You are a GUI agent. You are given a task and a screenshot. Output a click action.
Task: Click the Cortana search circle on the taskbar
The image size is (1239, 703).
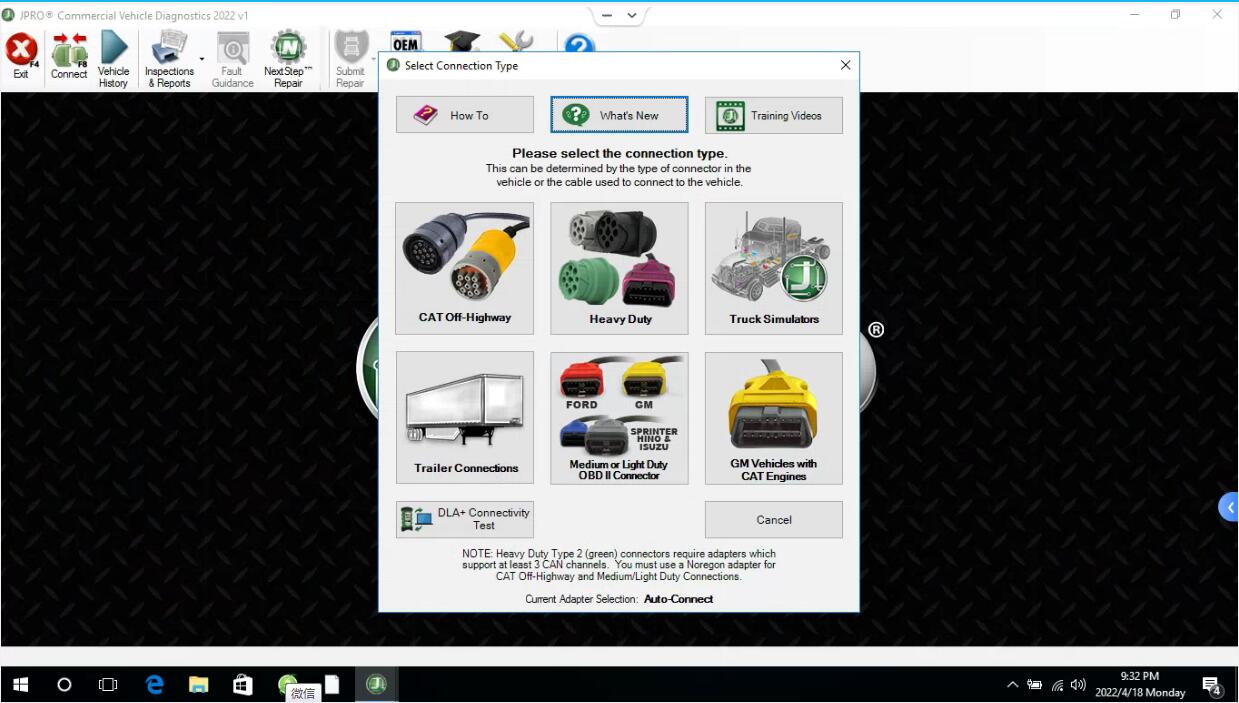pos(64,685)
